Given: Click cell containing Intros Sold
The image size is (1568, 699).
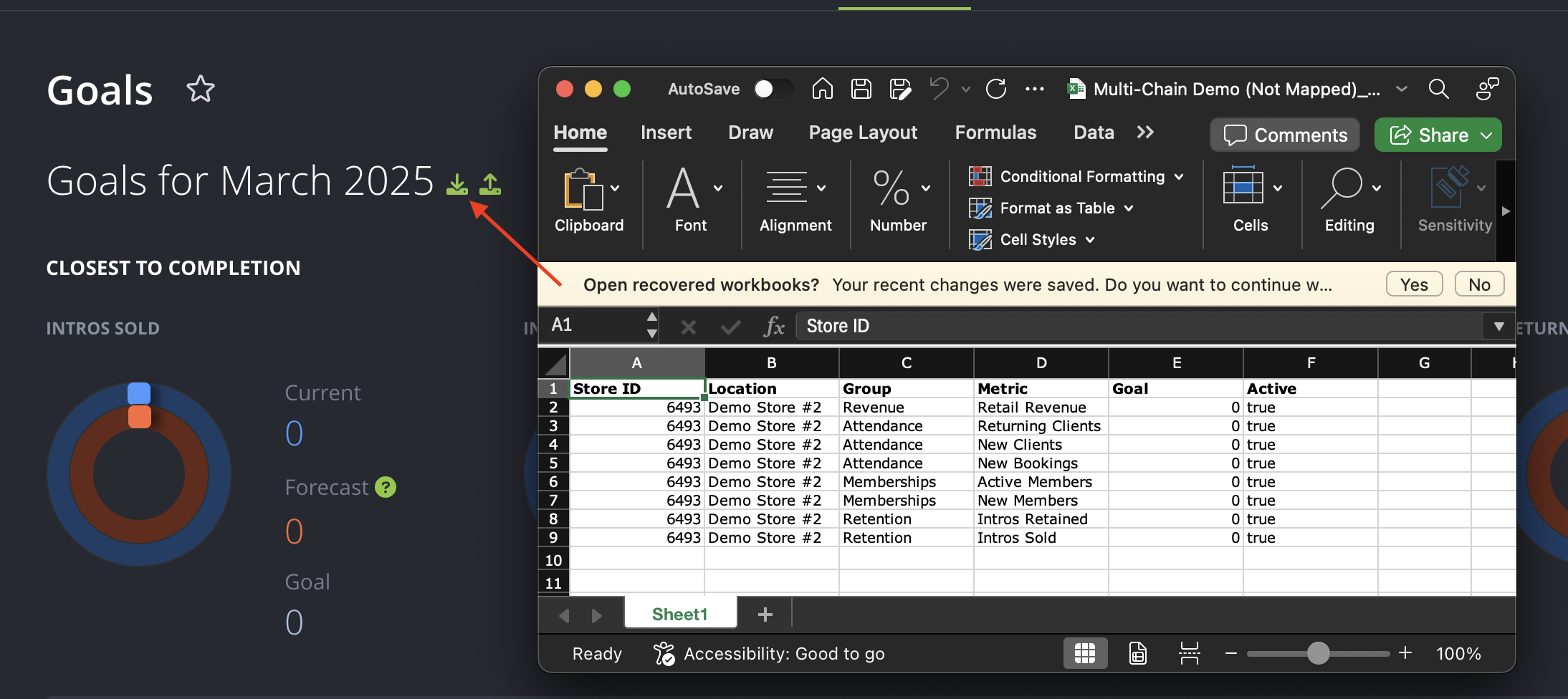Looking at the screenshot, I should click(1041, 538).
